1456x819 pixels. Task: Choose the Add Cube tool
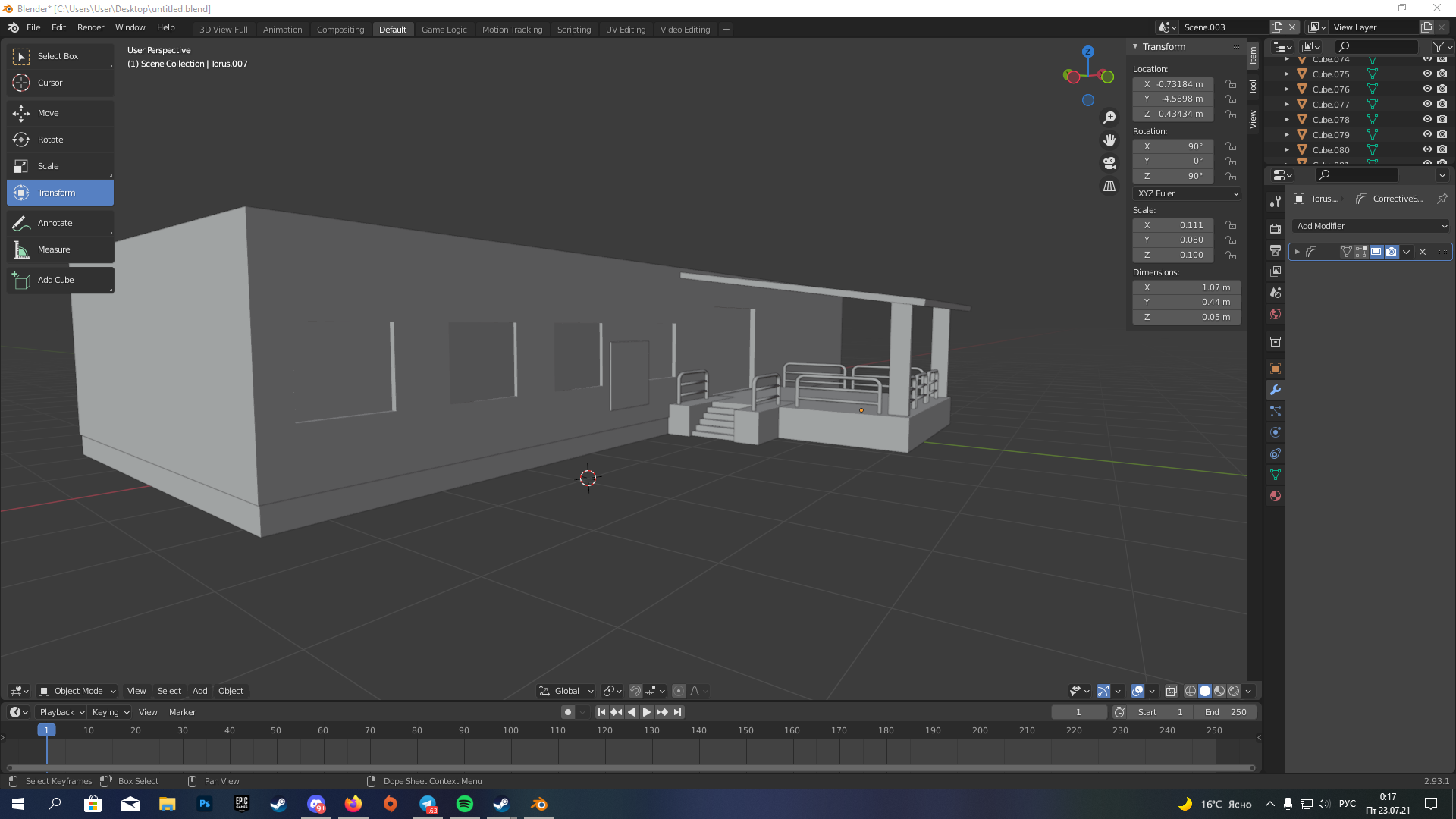tap(55, 280)
